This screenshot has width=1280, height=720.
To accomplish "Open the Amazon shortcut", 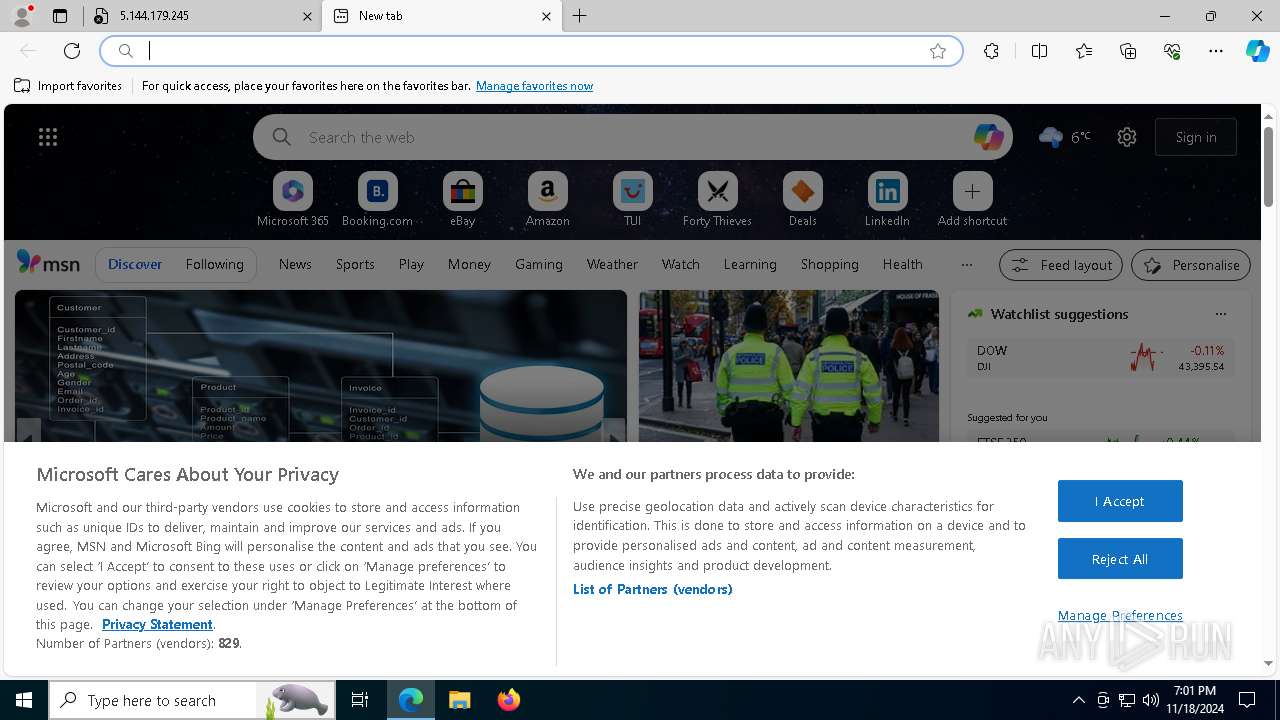I will [x=547, y=199].
